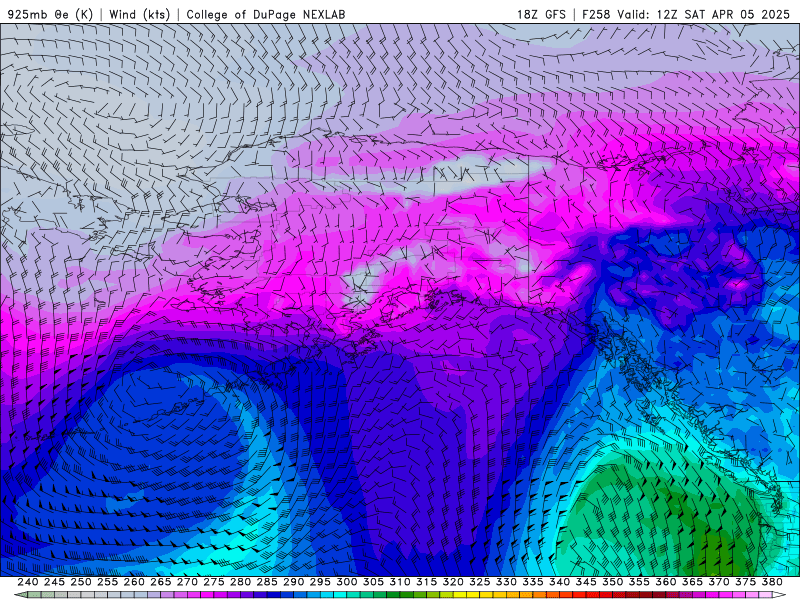Image resolution: width=800 pixels, height=600 pixels.
Task: Click the "Valid: 12Z SAT APR 05 2025" text
Action: point(704,14)
